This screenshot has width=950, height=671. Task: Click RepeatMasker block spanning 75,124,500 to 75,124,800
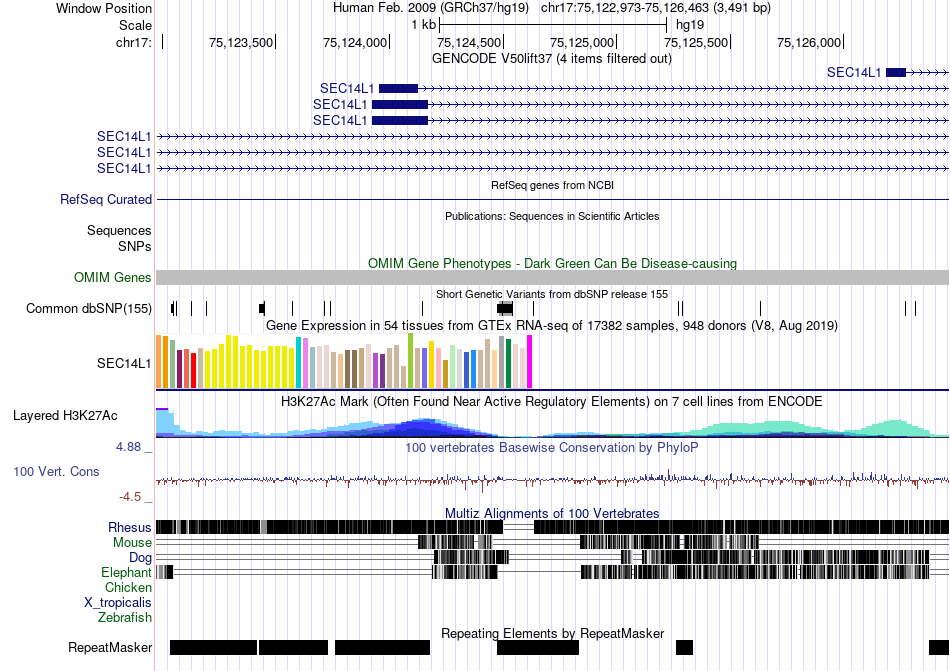(537, 647)
